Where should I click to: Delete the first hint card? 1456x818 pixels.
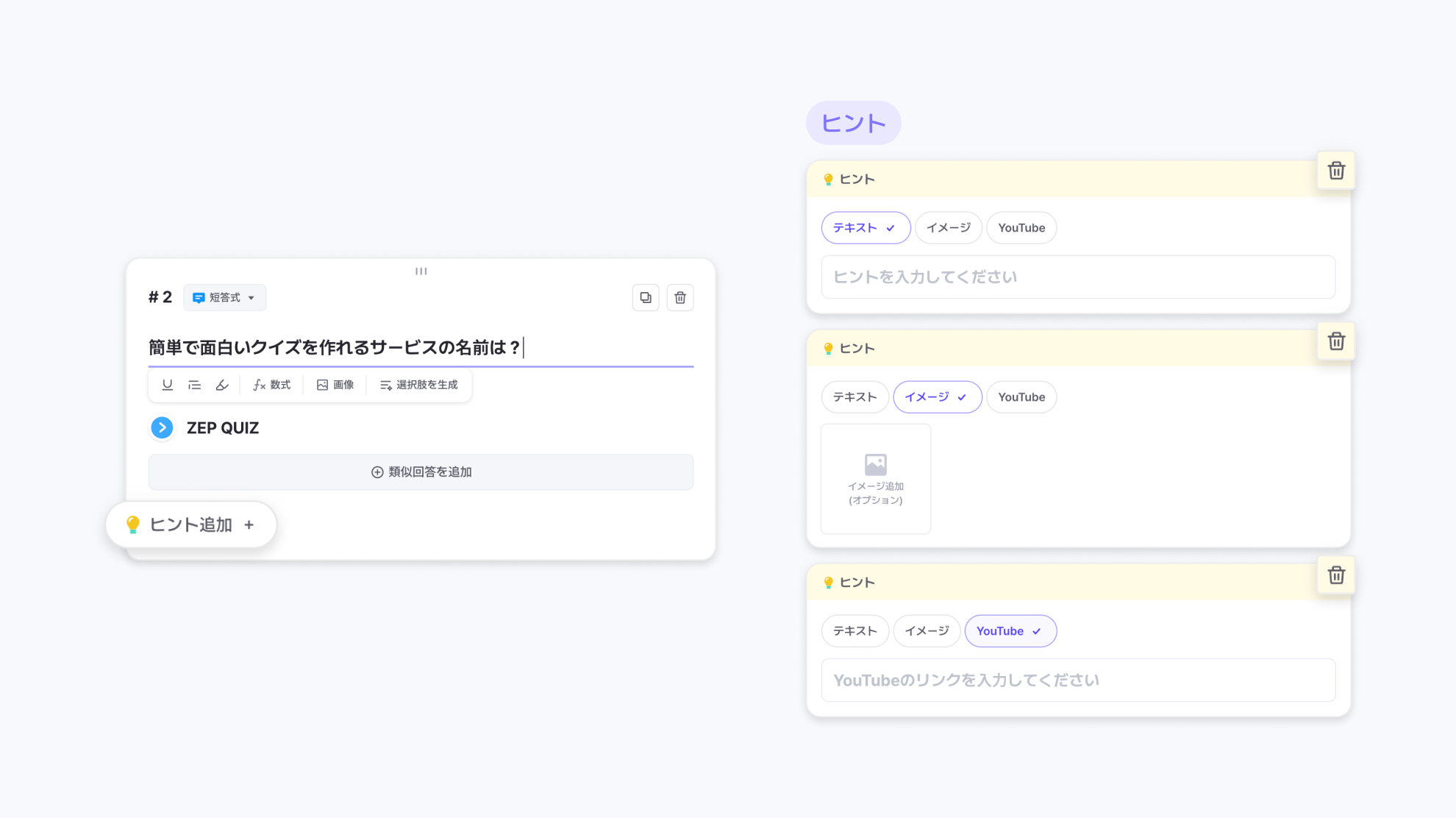pos(1336,171)
